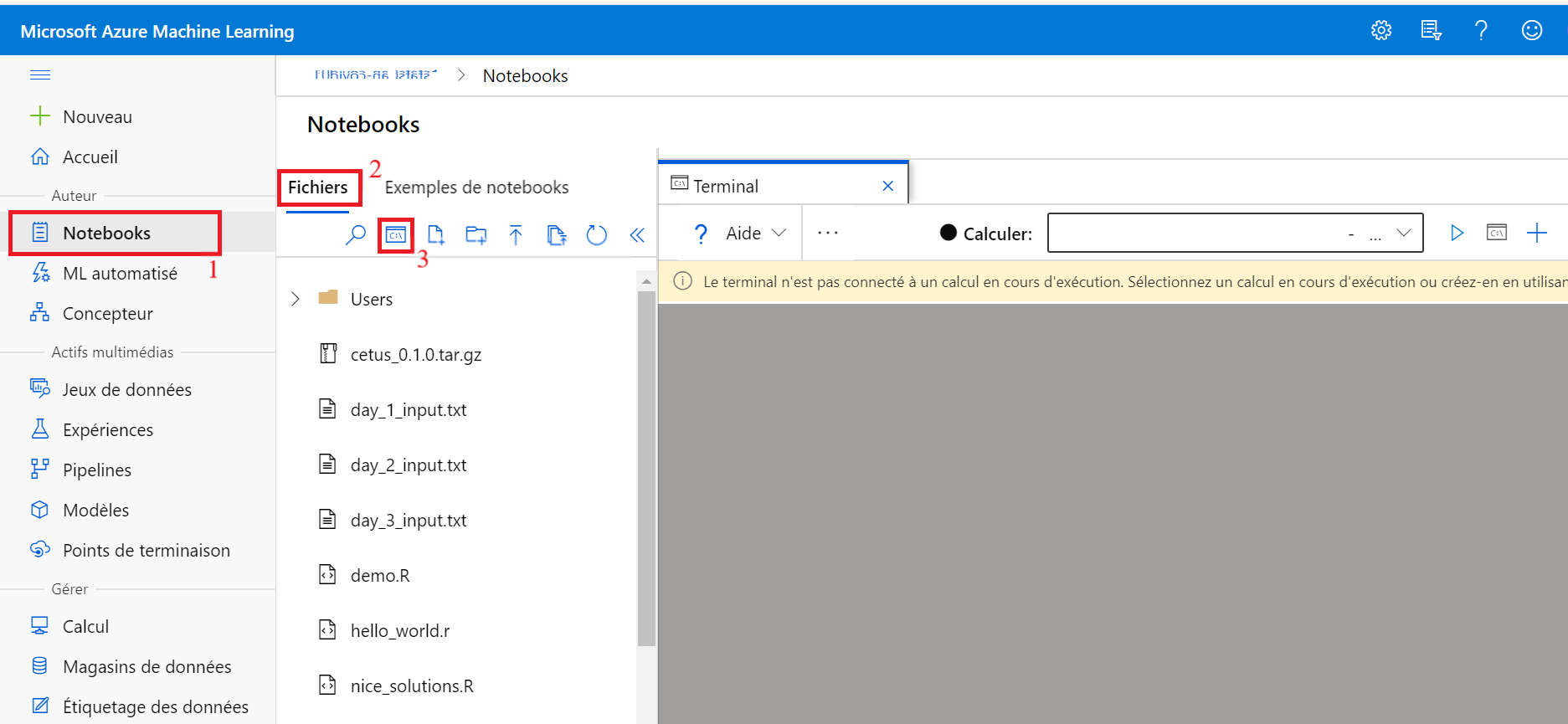Click workspace breadcrumb link
The image size is (1568, 724).
(x=375, y=74)
